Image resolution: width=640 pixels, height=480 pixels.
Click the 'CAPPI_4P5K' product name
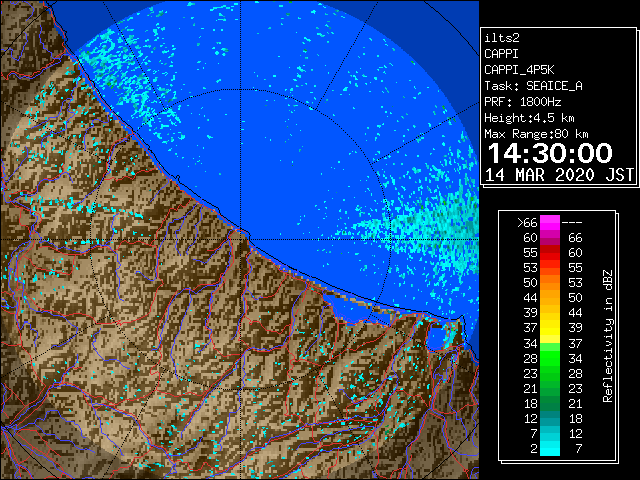519,70
